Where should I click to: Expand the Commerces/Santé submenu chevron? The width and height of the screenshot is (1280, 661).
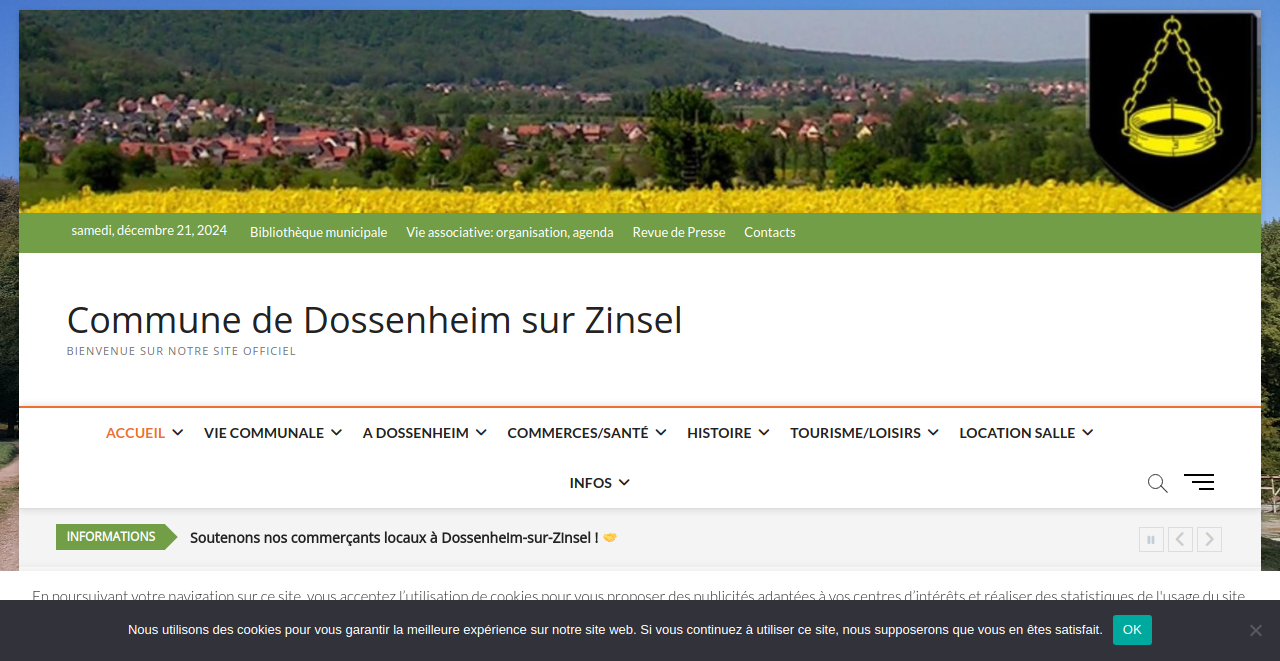[661, 433]
